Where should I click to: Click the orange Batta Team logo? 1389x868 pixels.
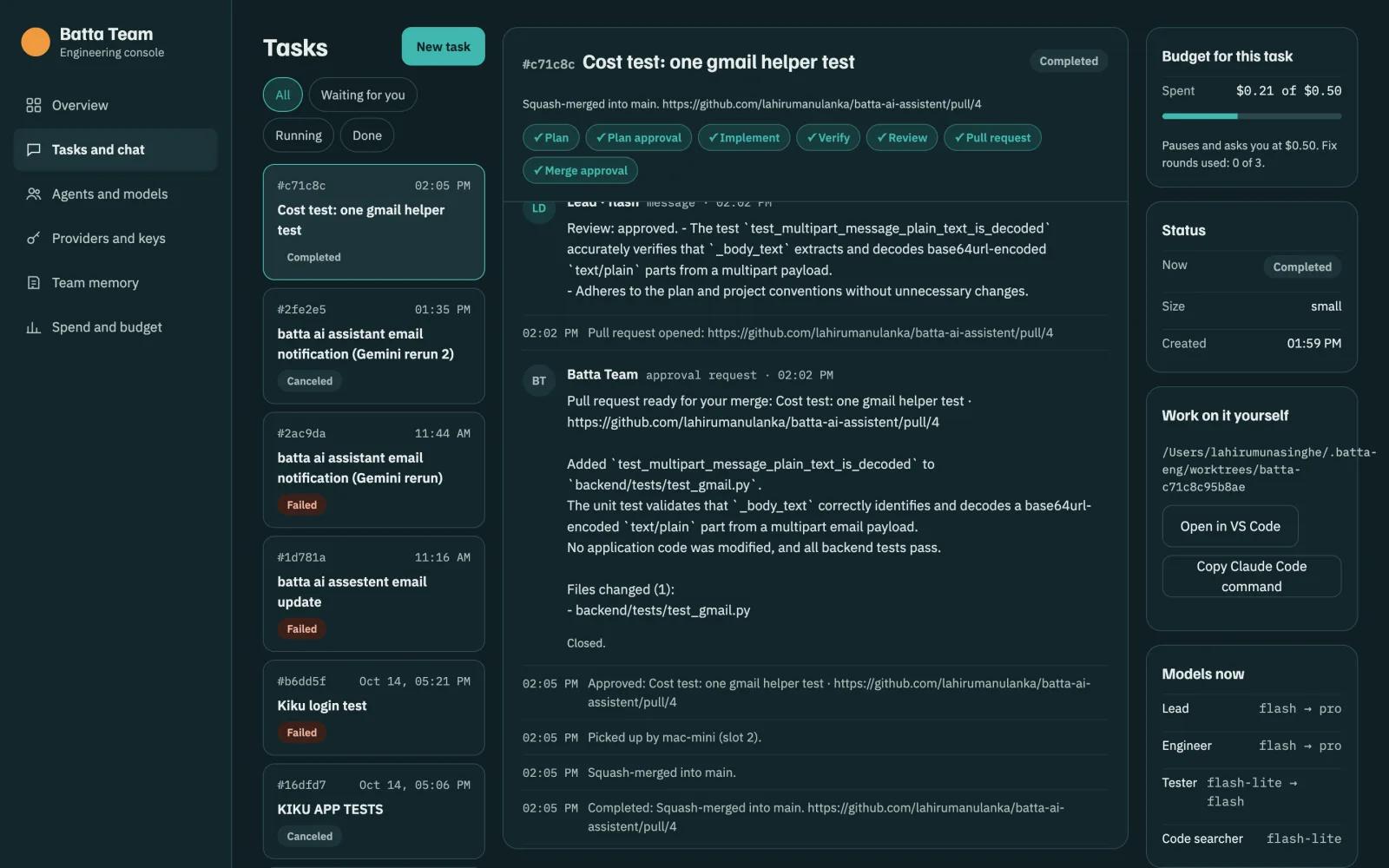pyautogui.click(x=36, y=42)
